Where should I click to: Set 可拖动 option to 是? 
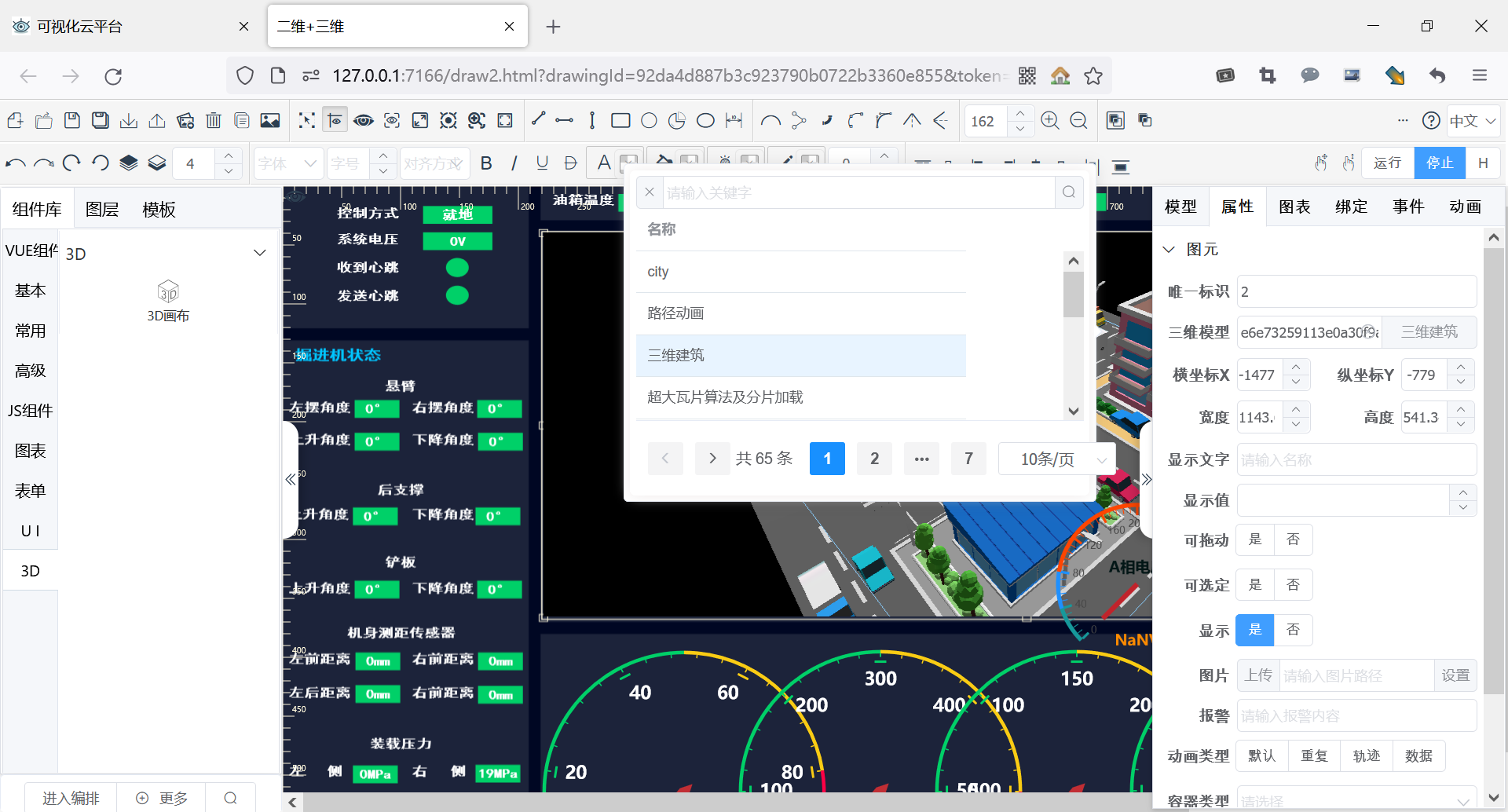(1255, 540)
